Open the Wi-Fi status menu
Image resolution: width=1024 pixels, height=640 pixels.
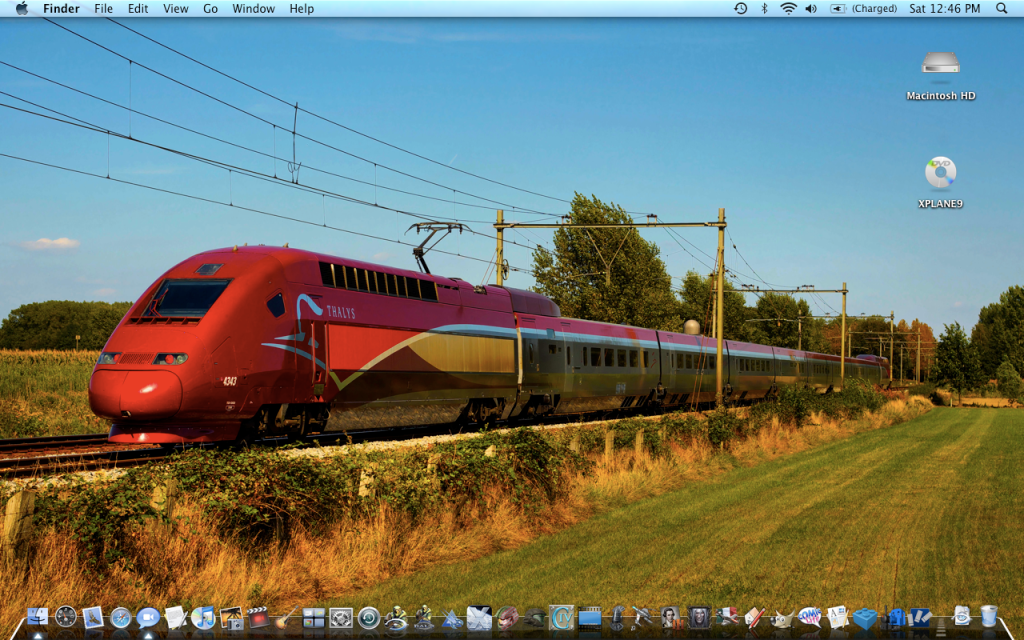(788, 8)
